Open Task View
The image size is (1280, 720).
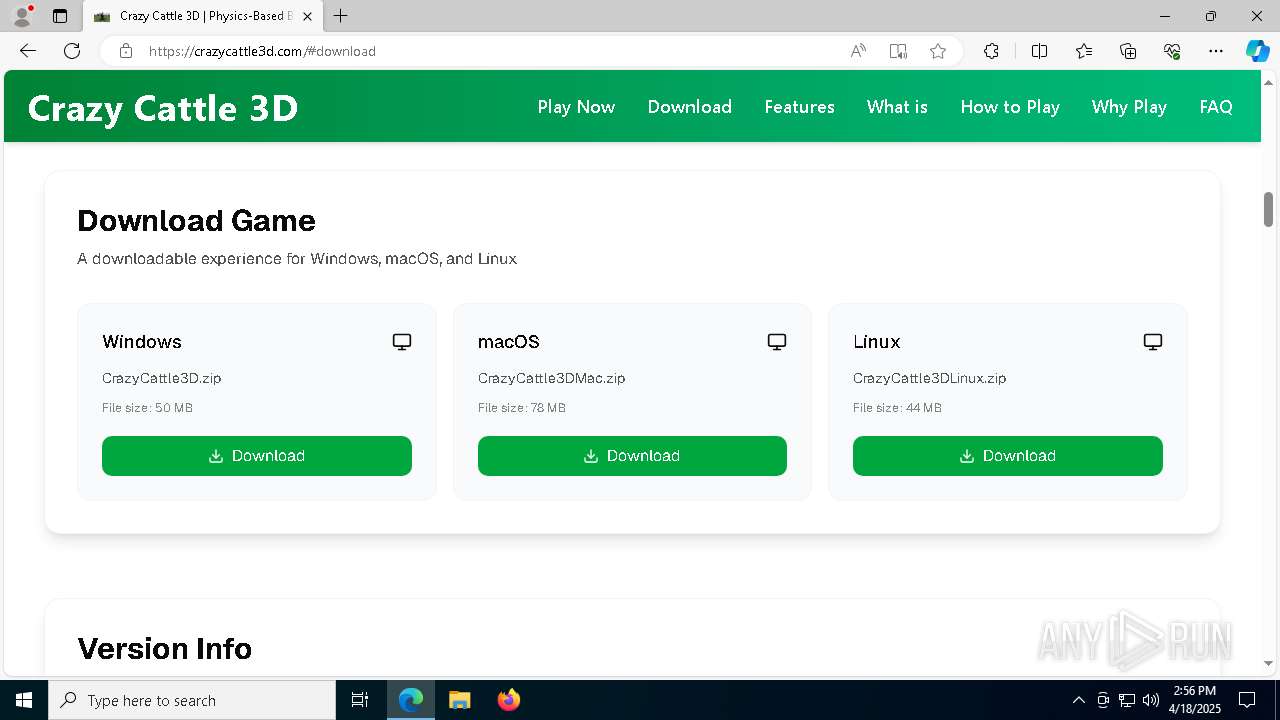360,700
